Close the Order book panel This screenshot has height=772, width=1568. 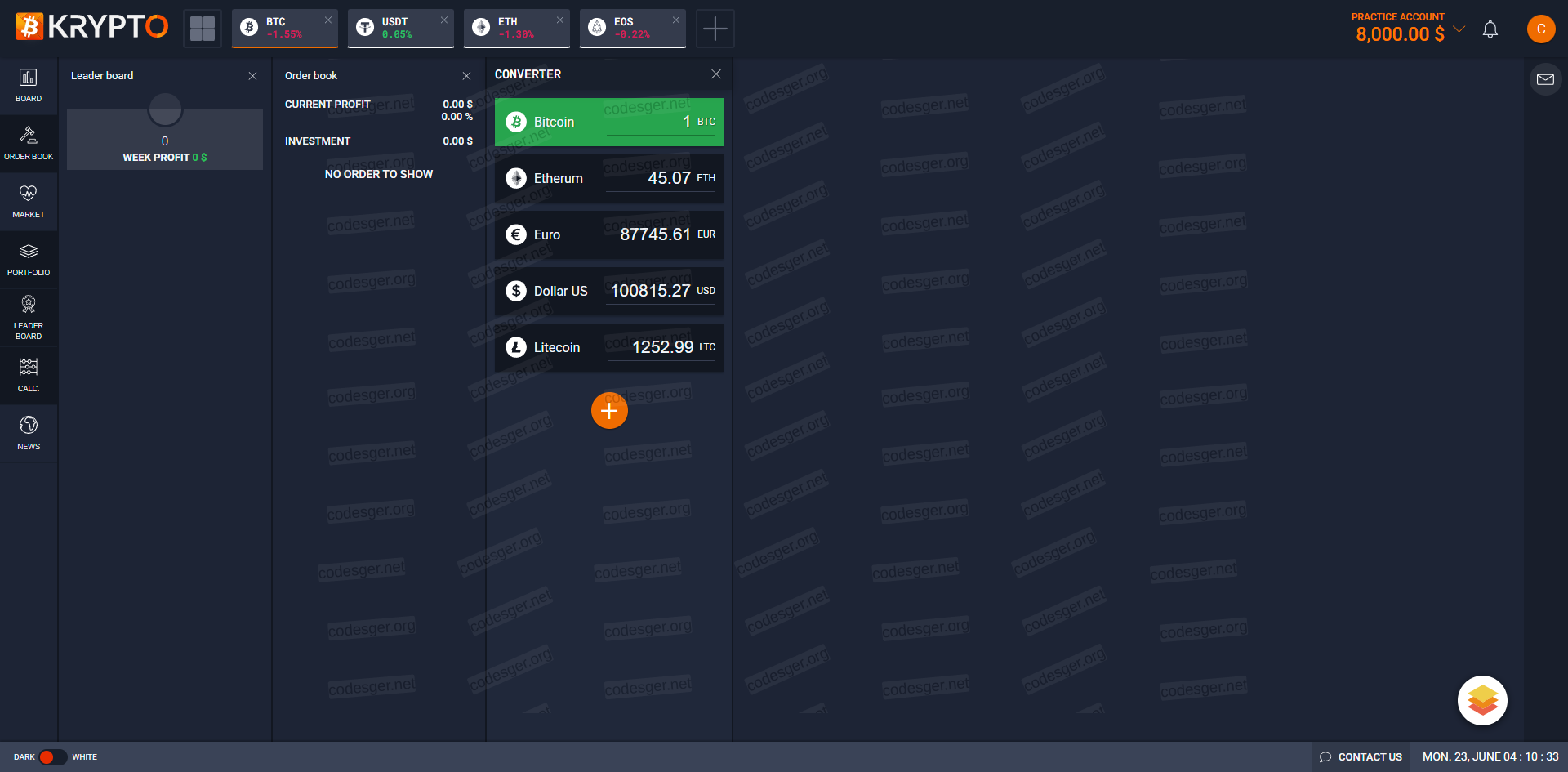pos(466,76)
